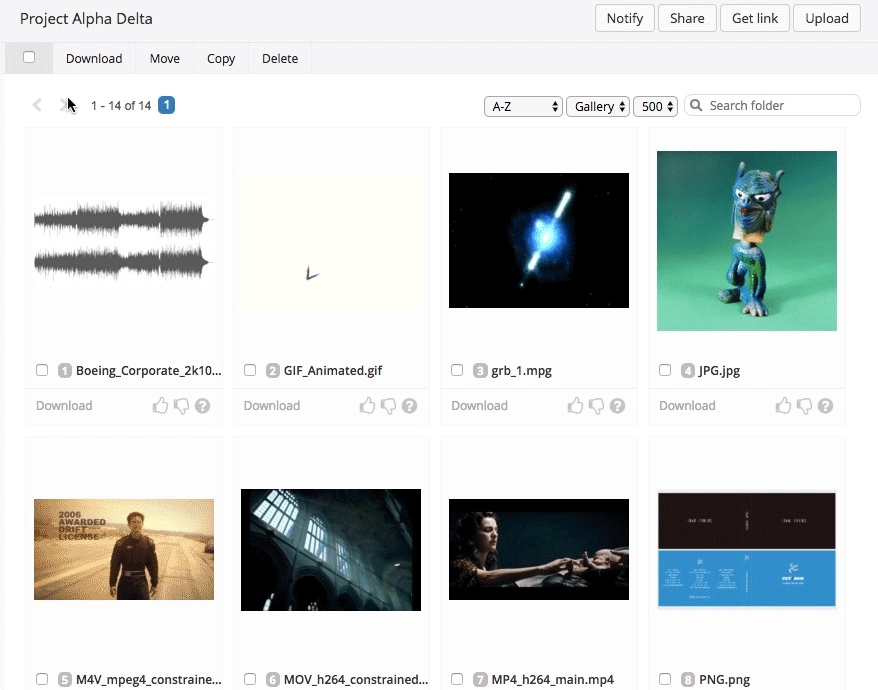
Task: Expand the Gallery view dropdown
Action: point(598,106)
